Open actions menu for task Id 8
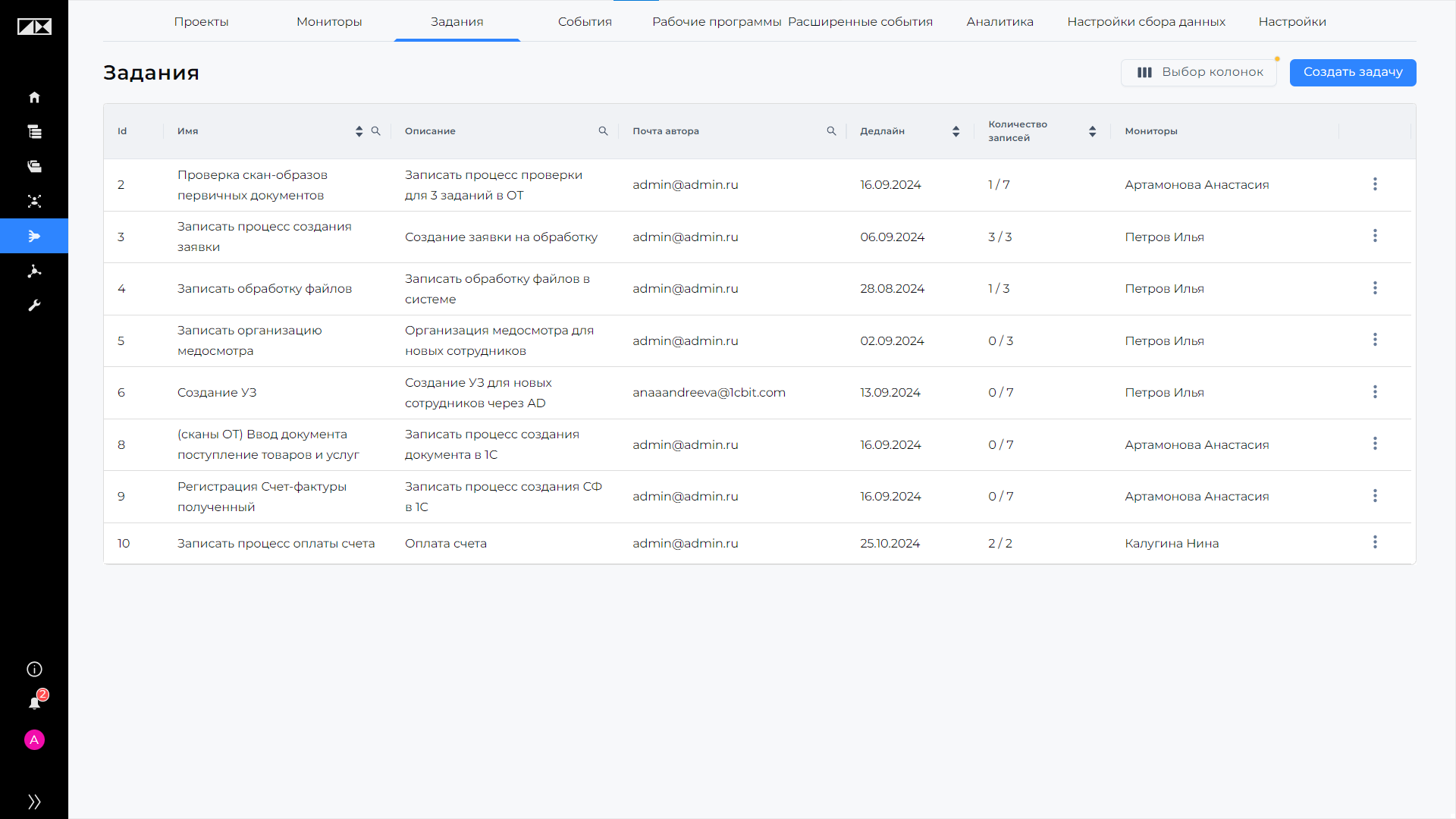This screenshot has width=1456, height=819. 1375,444
